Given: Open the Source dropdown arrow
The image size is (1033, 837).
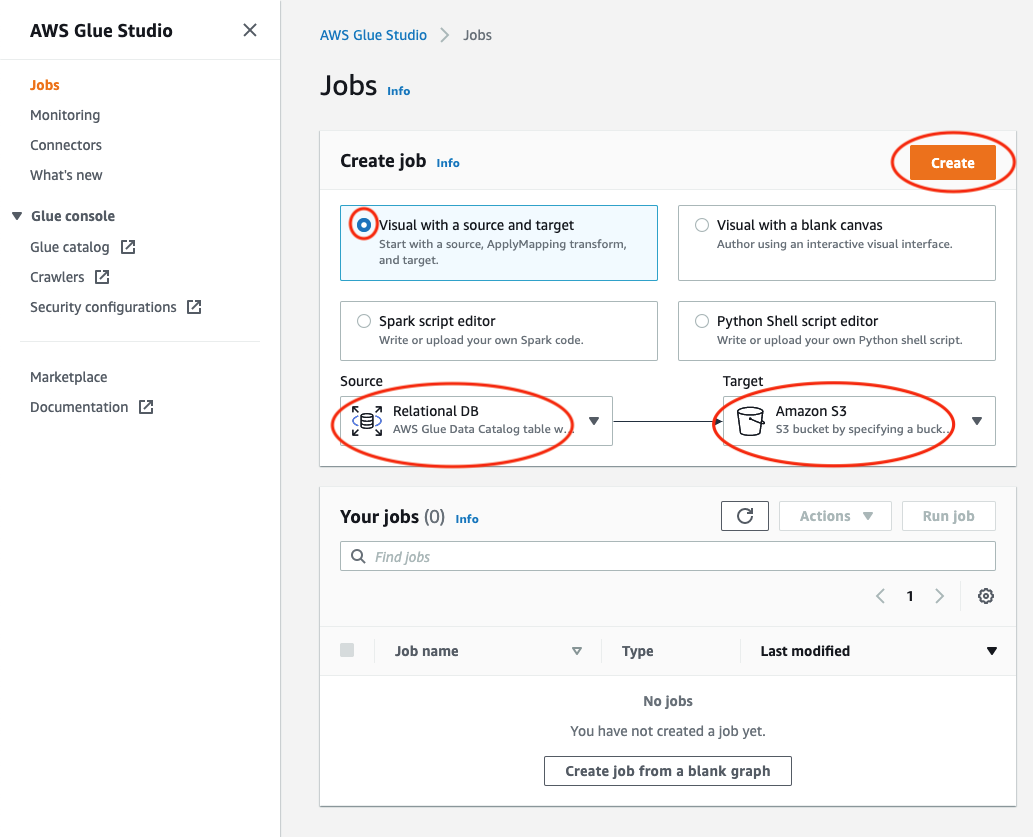Looking at the screenshot, I should pos(593,421).
